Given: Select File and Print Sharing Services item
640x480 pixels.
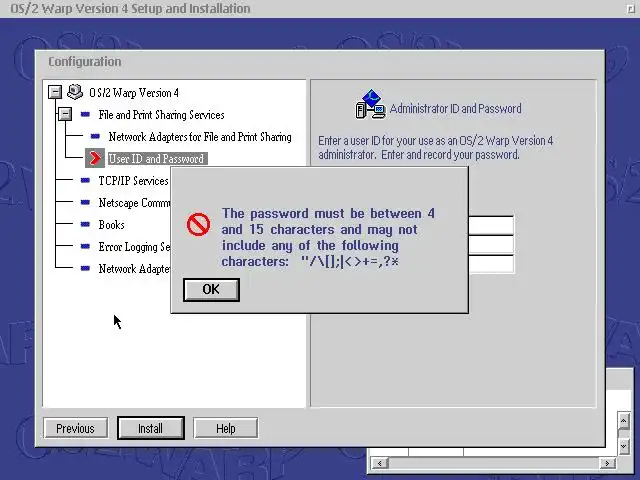Looking at the screenshot, I should 161,115.
